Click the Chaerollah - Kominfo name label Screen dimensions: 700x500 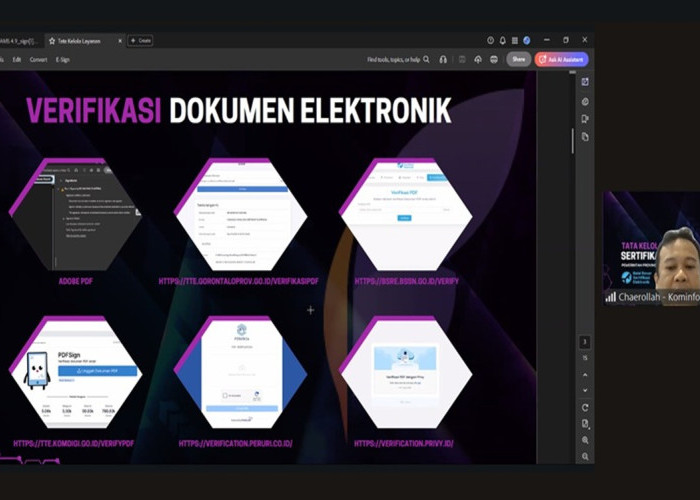pyautogui.click(x=658, y=297)
